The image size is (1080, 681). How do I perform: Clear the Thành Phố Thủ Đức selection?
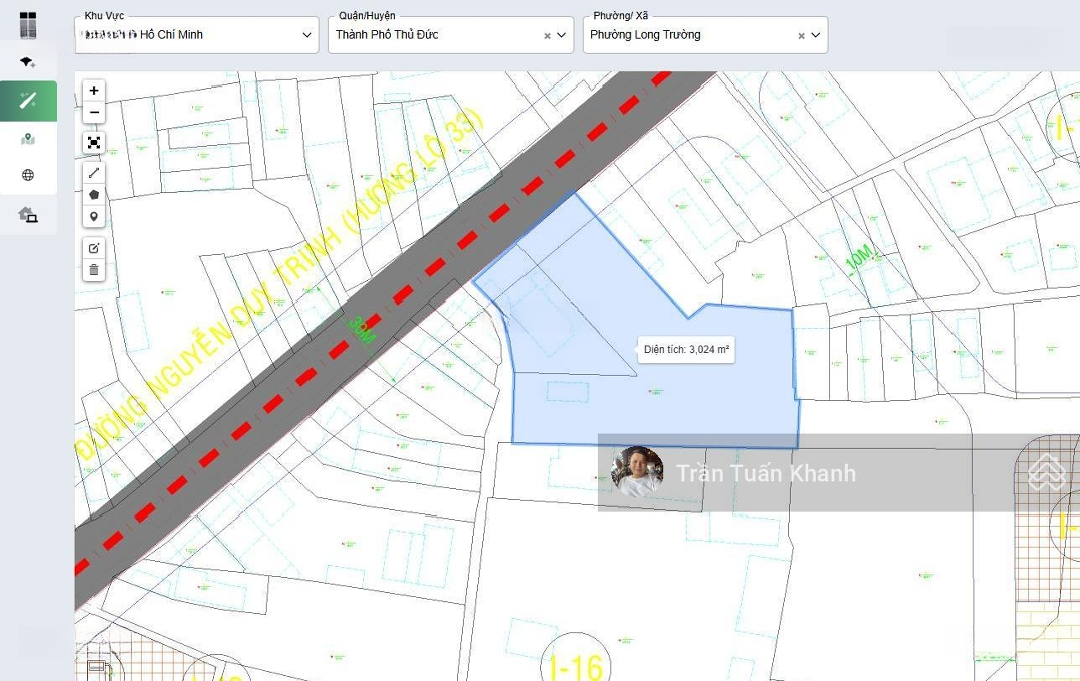pyautogui.click(x=547, y=36)
